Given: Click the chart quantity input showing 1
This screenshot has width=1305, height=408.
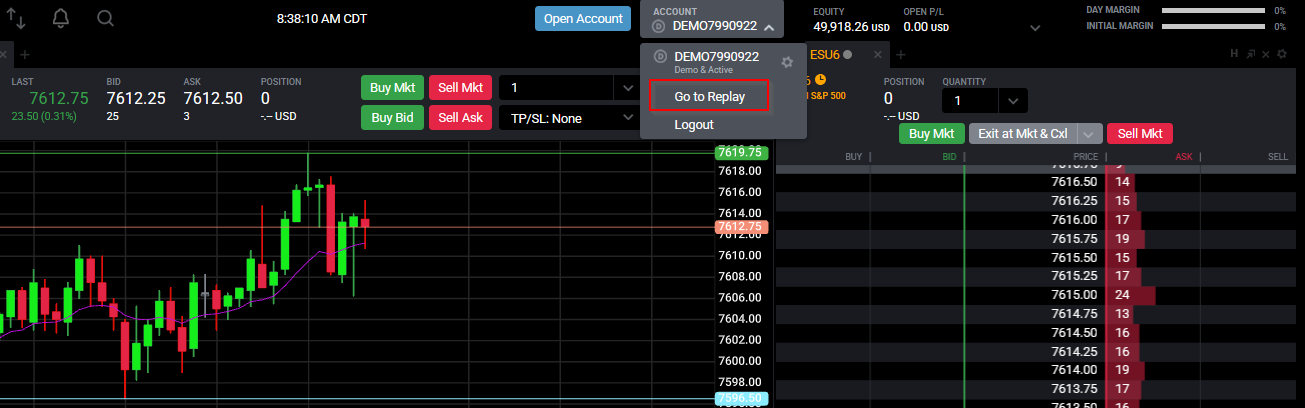Looking at the screenshot, I should pyautogui.click(x=558, y=88).
